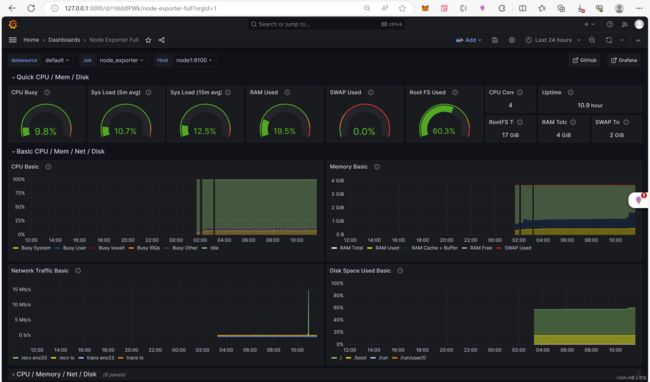Go to Dashboards breadcrumb
Screen dimensions: 650x382
pyautogui.click(x=64, y=40)
